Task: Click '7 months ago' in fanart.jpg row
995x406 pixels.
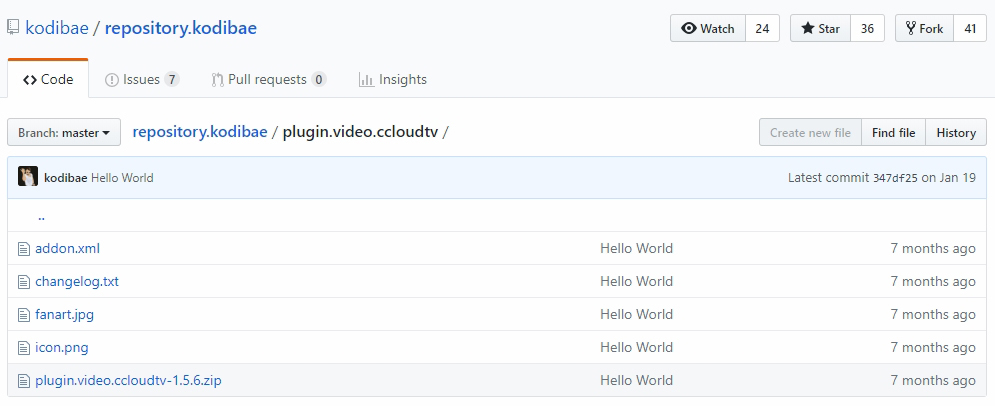Action: click(933, 314)
